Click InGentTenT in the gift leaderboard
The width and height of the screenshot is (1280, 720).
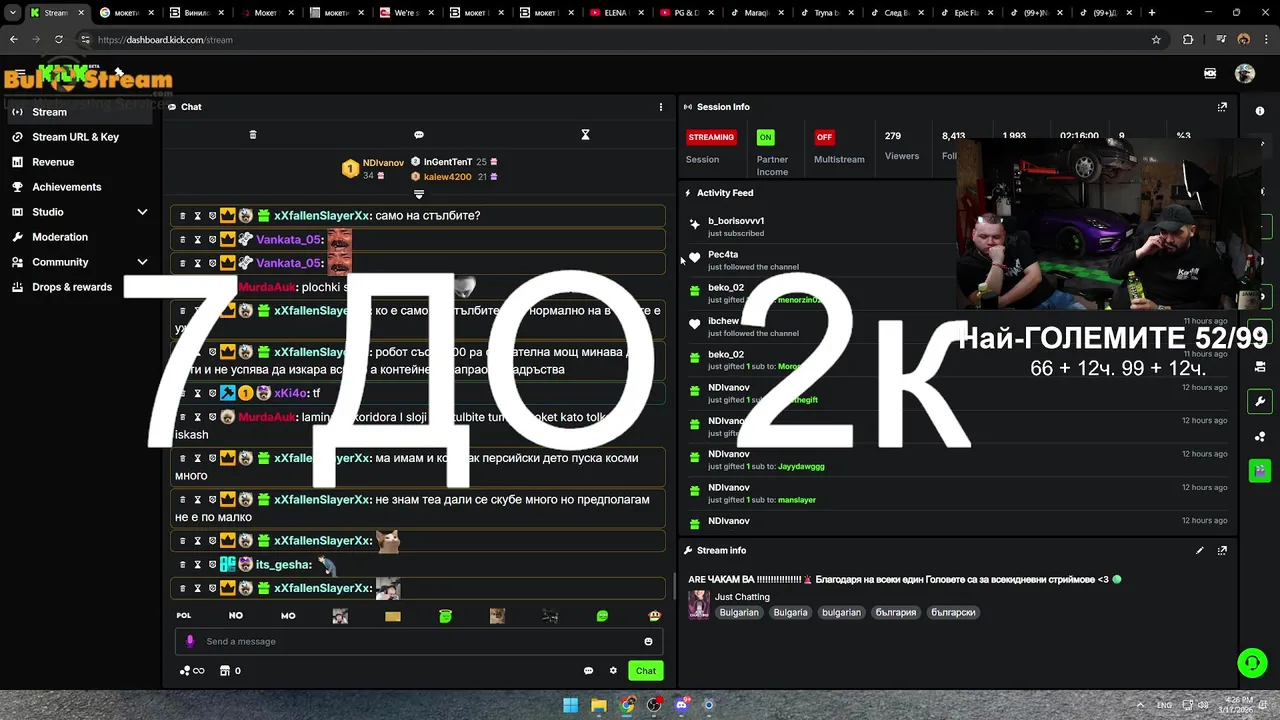(x=447, y=162)
